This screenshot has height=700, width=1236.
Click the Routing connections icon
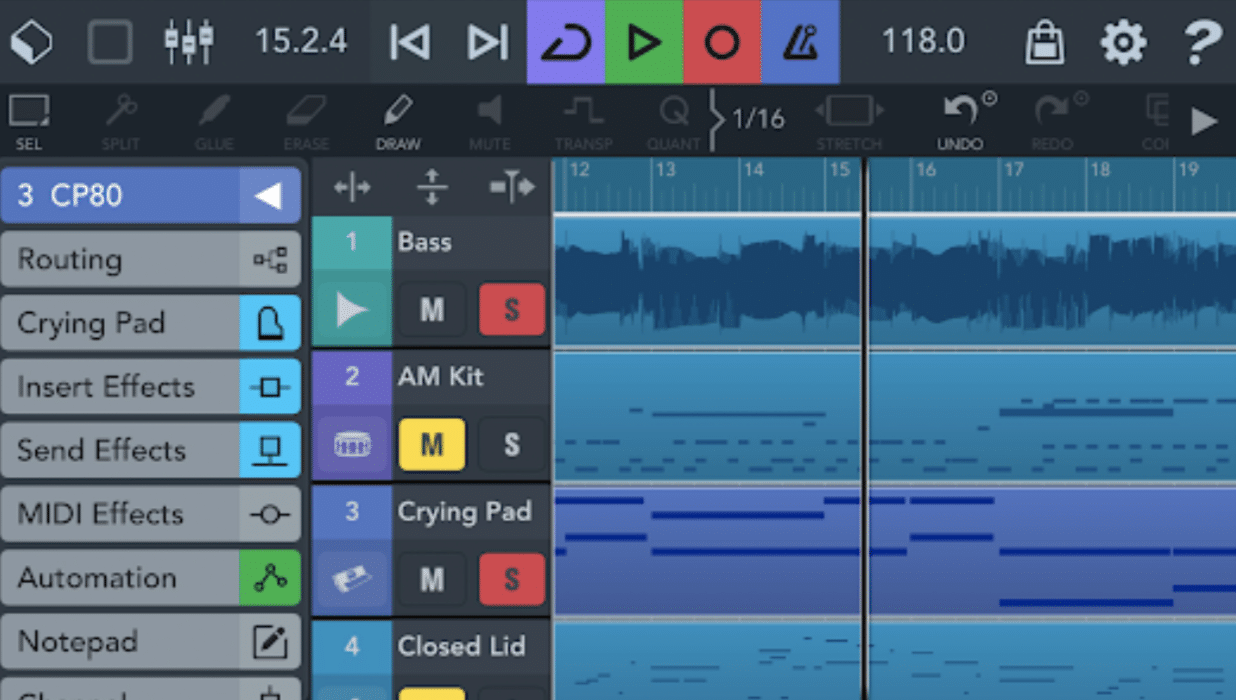(270, 259)
